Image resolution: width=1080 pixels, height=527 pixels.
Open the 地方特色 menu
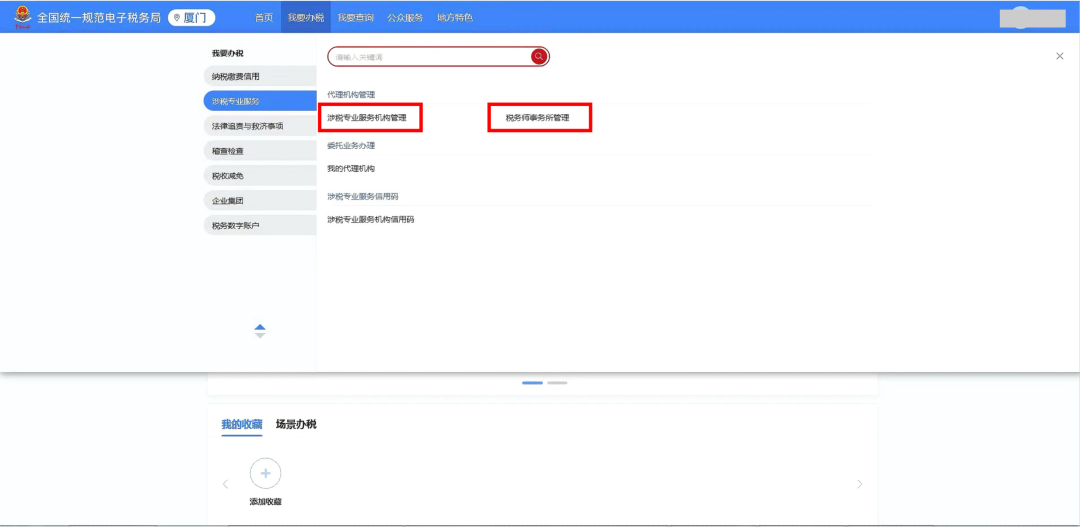tap(455, 18)
